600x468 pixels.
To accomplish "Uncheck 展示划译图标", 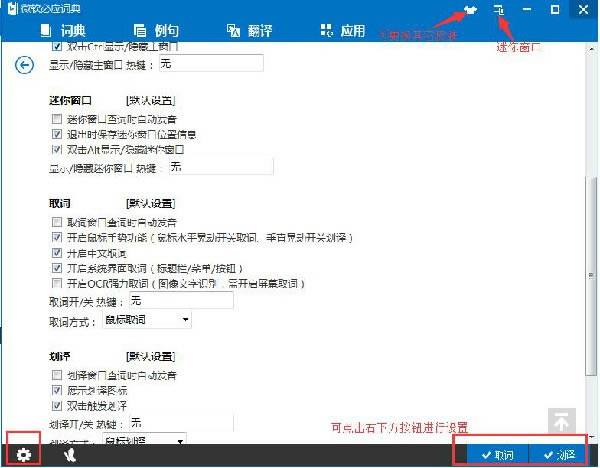I will pyautogui.click(x=57, y=390).
